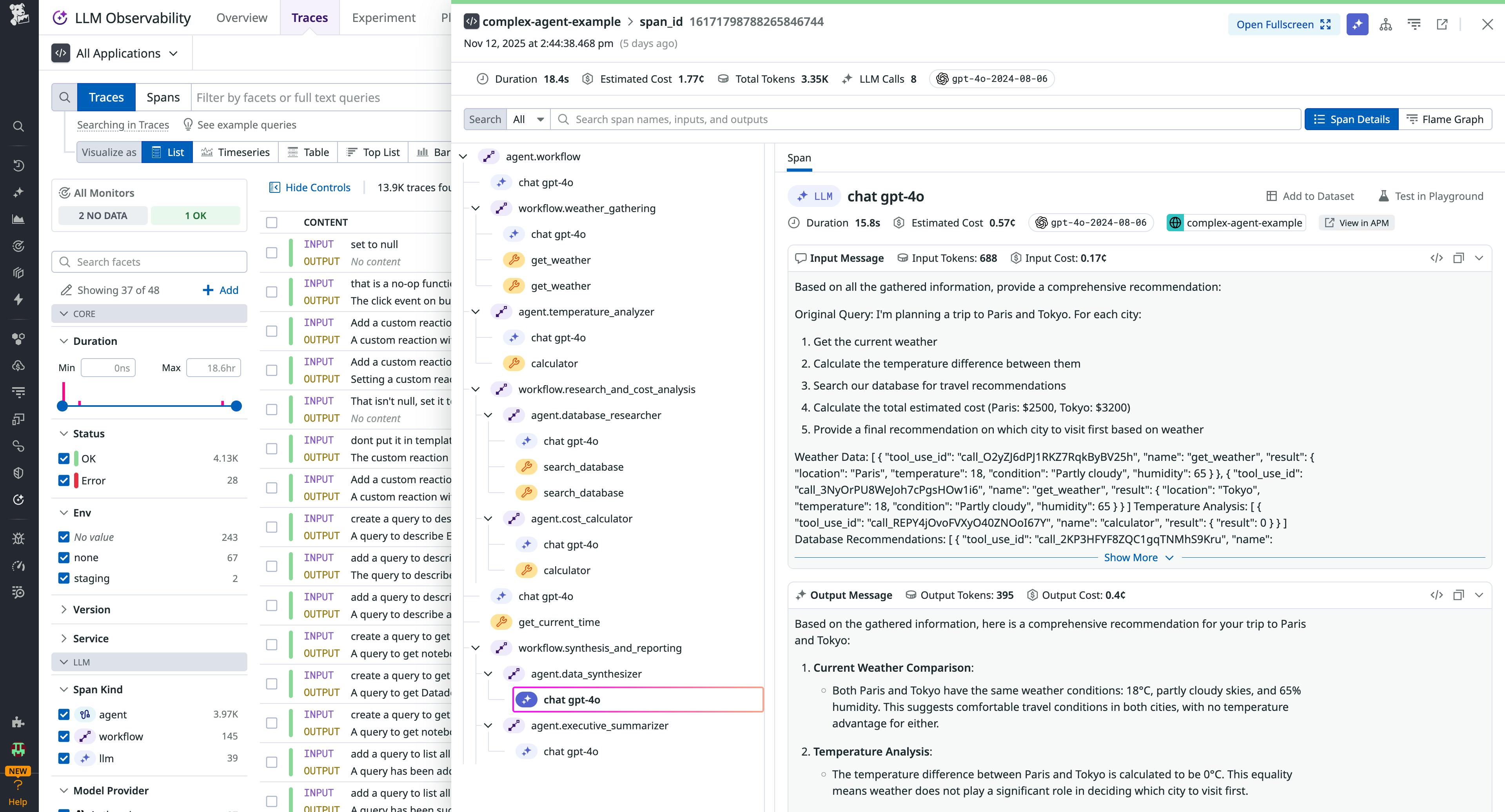Click the maximum handle of the Duration slider
This screenshot has width=1505, height=812.
point(236,406)
